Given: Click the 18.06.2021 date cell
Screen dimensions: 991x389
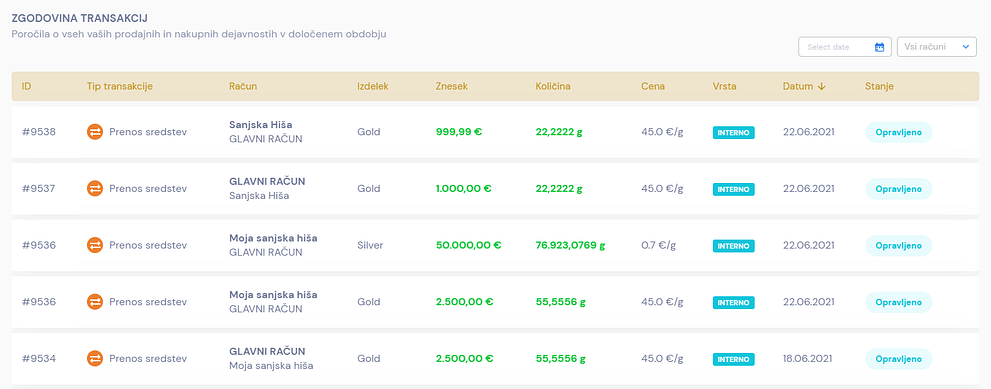Looking at the screenshot, I should pos(809,359).
